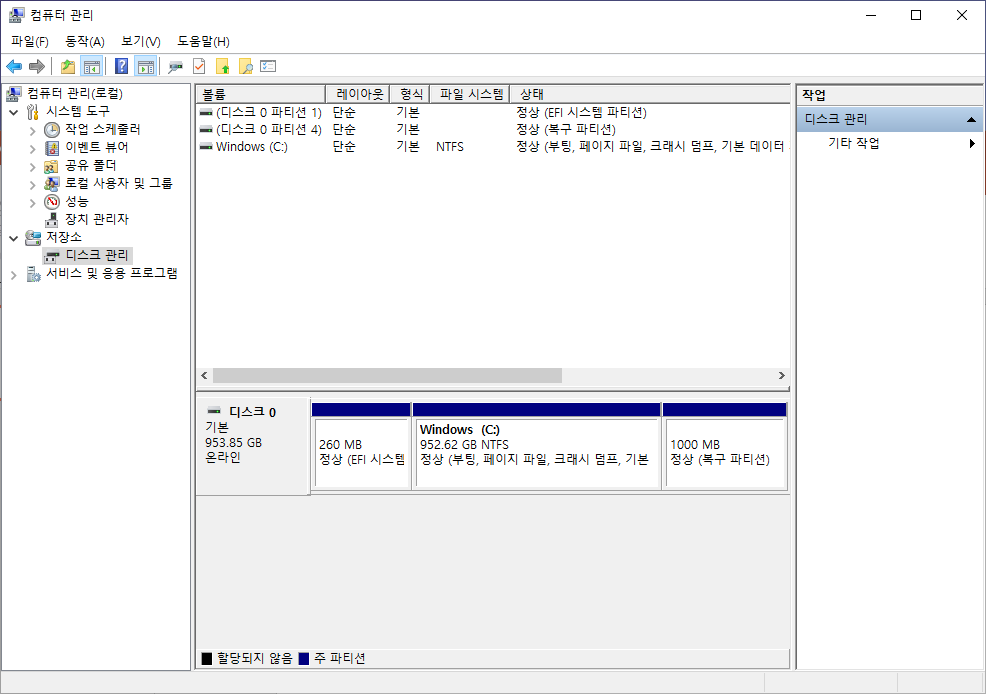
Task: Click the 디스크 0 파티션 1 volume icon
Action: tap(206, 113)
